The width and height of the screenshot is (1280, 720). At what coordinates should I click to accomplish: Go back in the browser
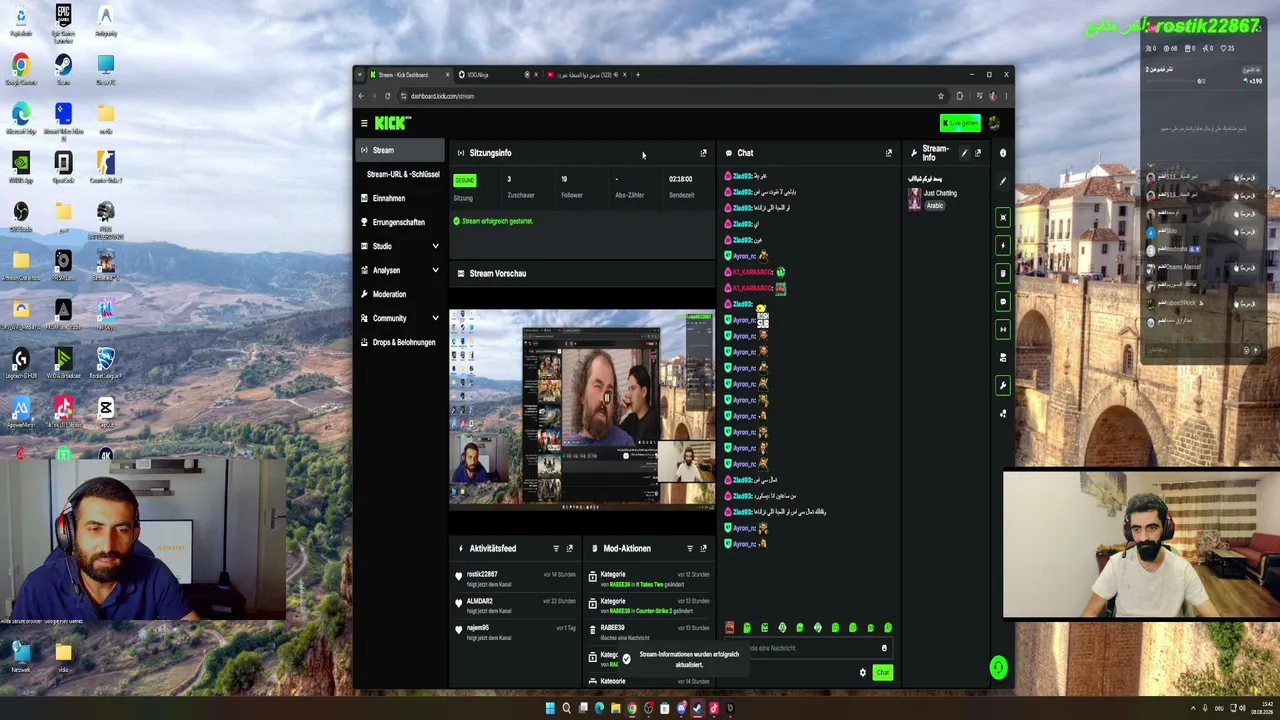(x=361, y=96)
